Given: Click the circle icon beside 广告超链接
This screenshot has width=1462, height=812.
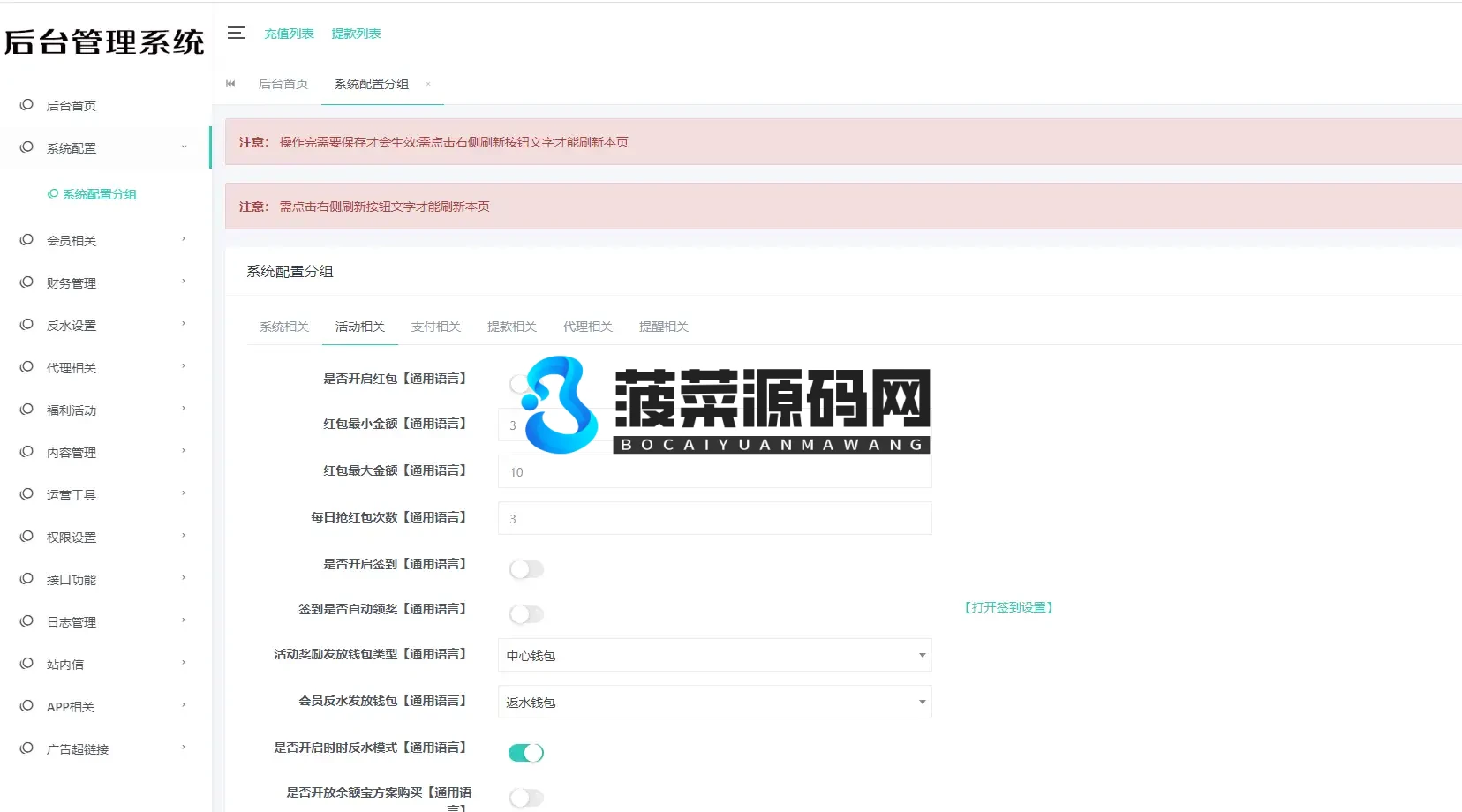Looking at the screenshot, I should [x=26, y=748].
